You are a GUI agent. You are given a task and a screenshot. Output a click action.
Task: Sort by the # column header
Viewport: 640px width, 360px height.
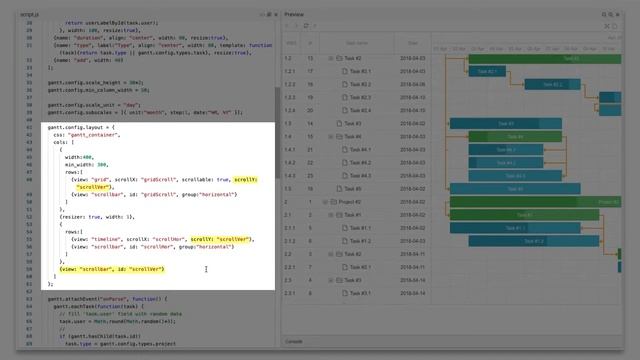coord(310,43)
